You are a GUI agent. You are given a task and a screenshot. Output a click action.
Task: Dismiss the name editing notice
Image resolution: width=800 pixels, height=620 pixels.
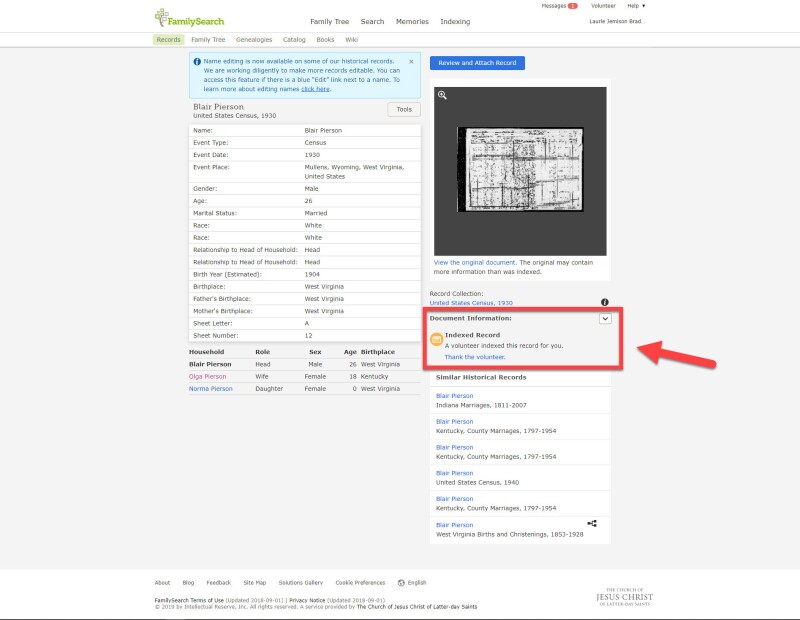pyautogui.click(x=411, y=61)
